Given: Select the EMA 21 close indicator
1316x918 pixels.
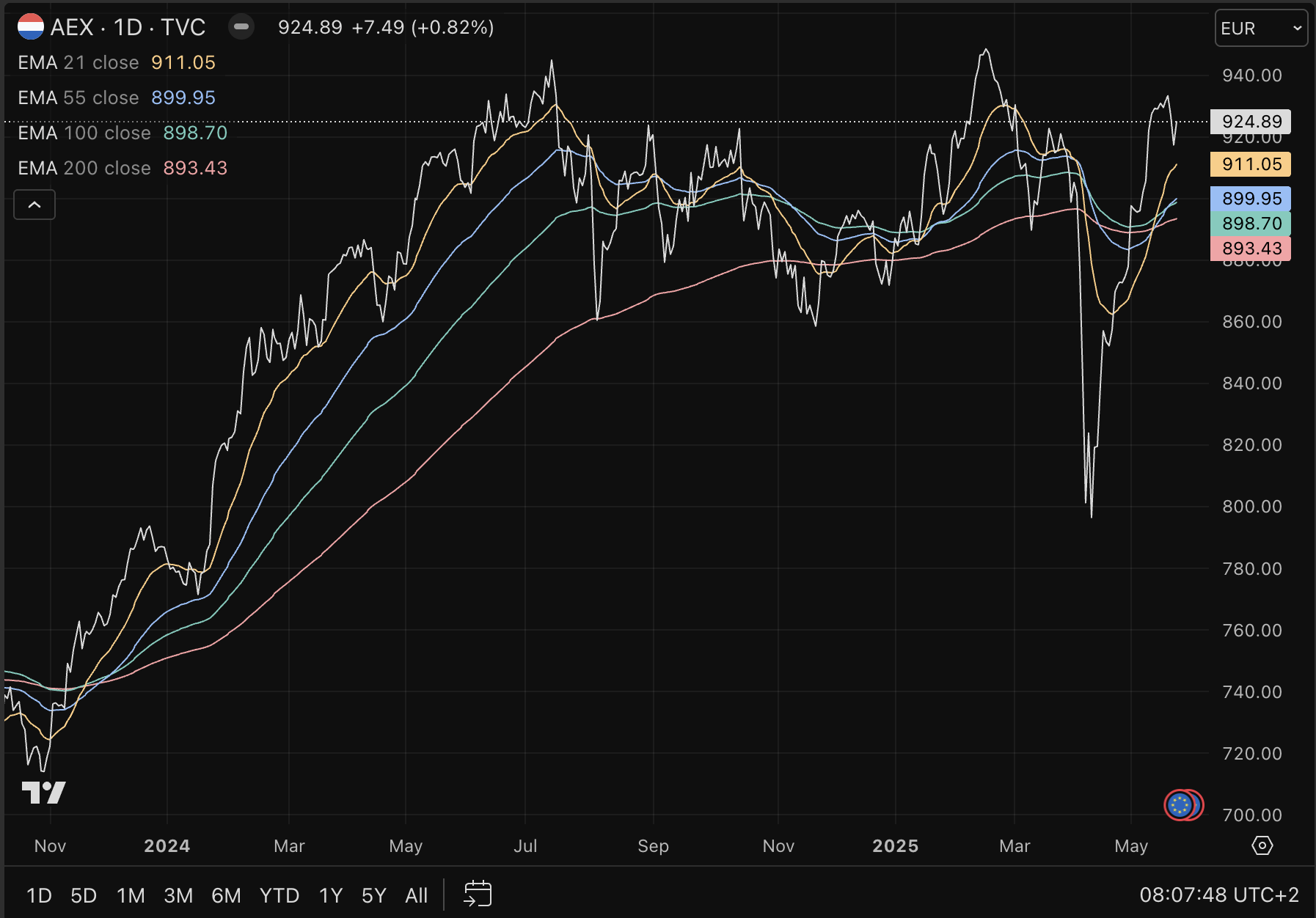Looking at the screenshot, I should (x=78, y=62).
